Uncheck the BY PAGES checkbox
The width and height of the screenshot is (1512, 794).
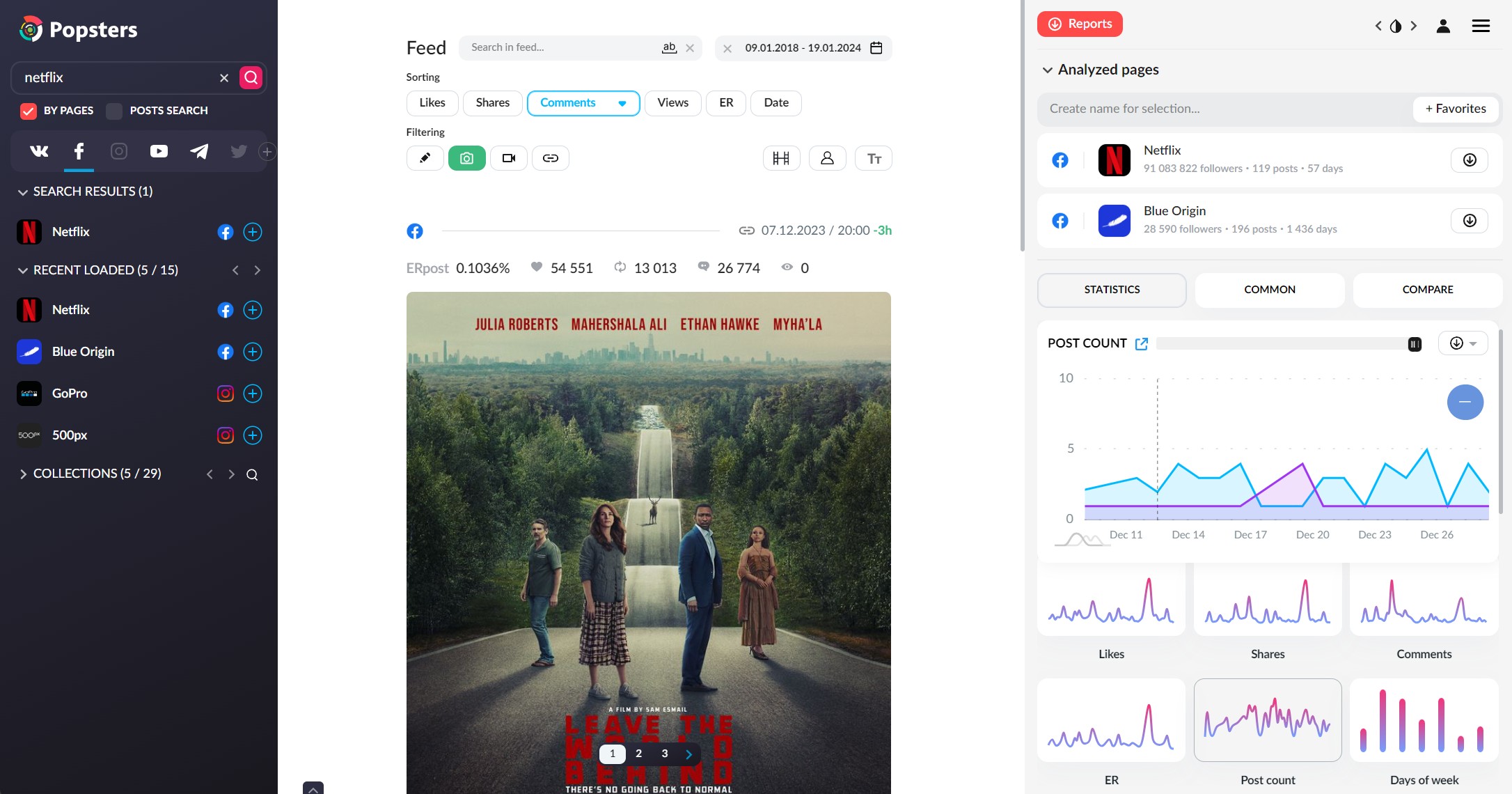coord(29,111)
